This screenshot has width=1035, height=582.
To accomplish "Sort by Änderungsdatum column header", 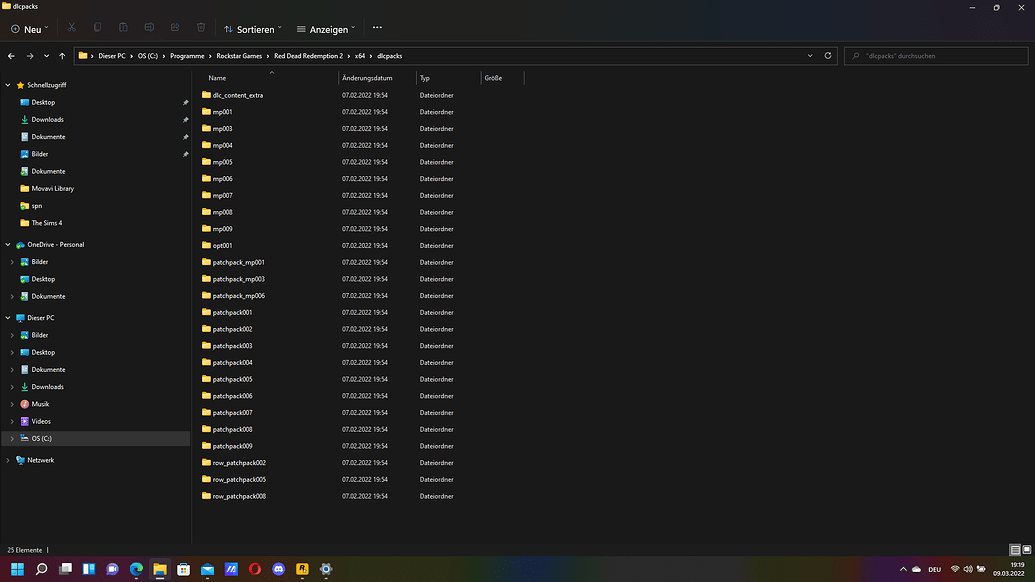I will (x=367, y=78).
